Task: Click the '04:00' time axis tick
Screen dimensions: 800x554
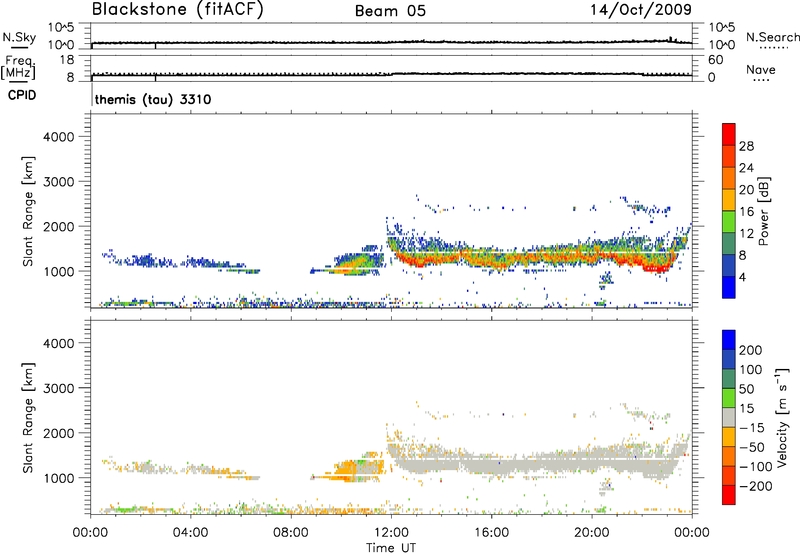Action: click(x=190, y=533)
